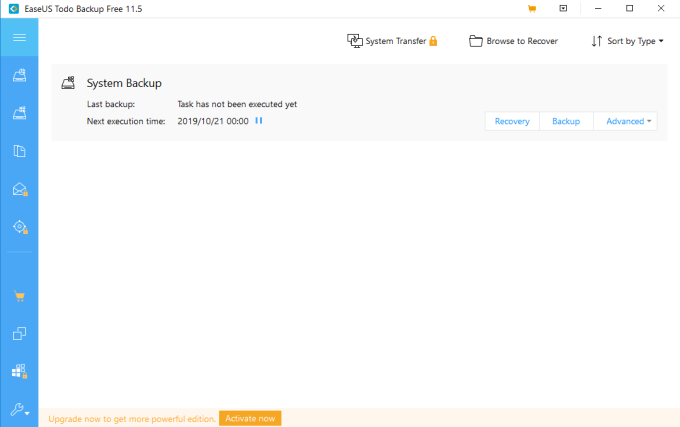The width and height of the screenshot is (680, 427).
Task: Open the locked System Transfer feature
Action: tap(392, 41)
